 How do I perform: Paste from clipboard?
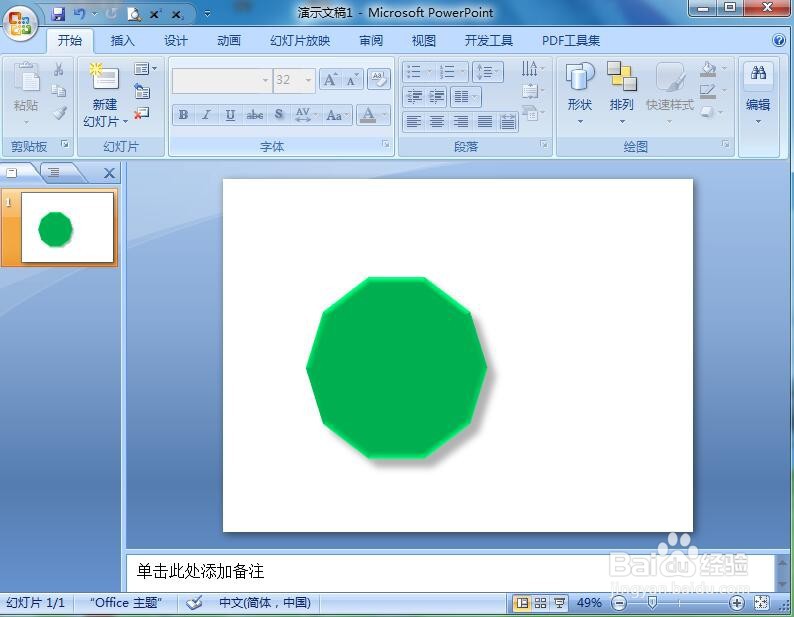[26, 94]
